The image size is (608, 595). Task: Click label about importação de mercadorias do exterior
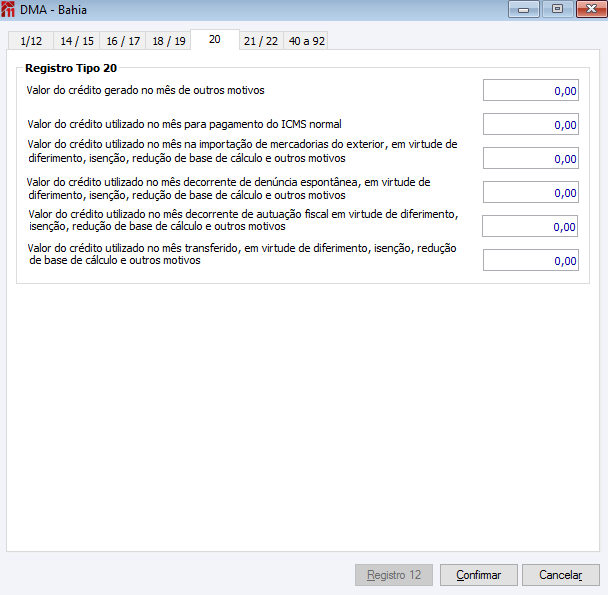coord(242,151)
